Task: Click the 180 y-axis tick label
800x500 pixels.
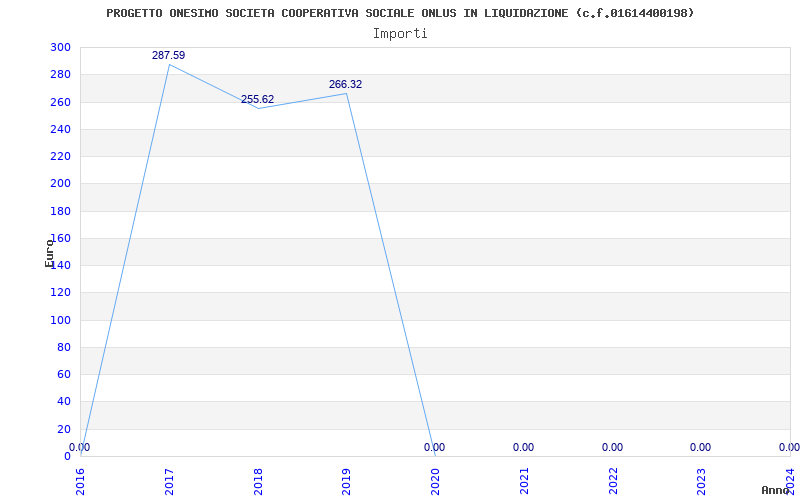Action: click(x=60, y=211)
